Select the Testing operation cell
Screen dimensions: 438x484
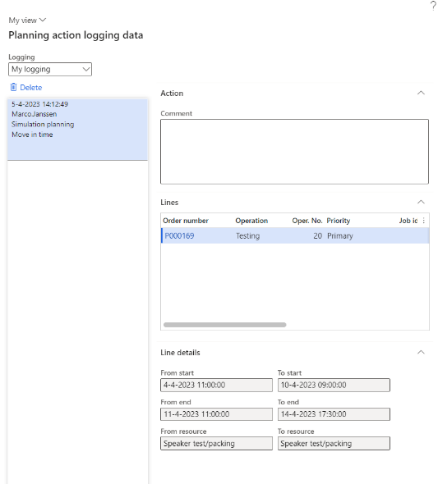[x=248, y=236]
